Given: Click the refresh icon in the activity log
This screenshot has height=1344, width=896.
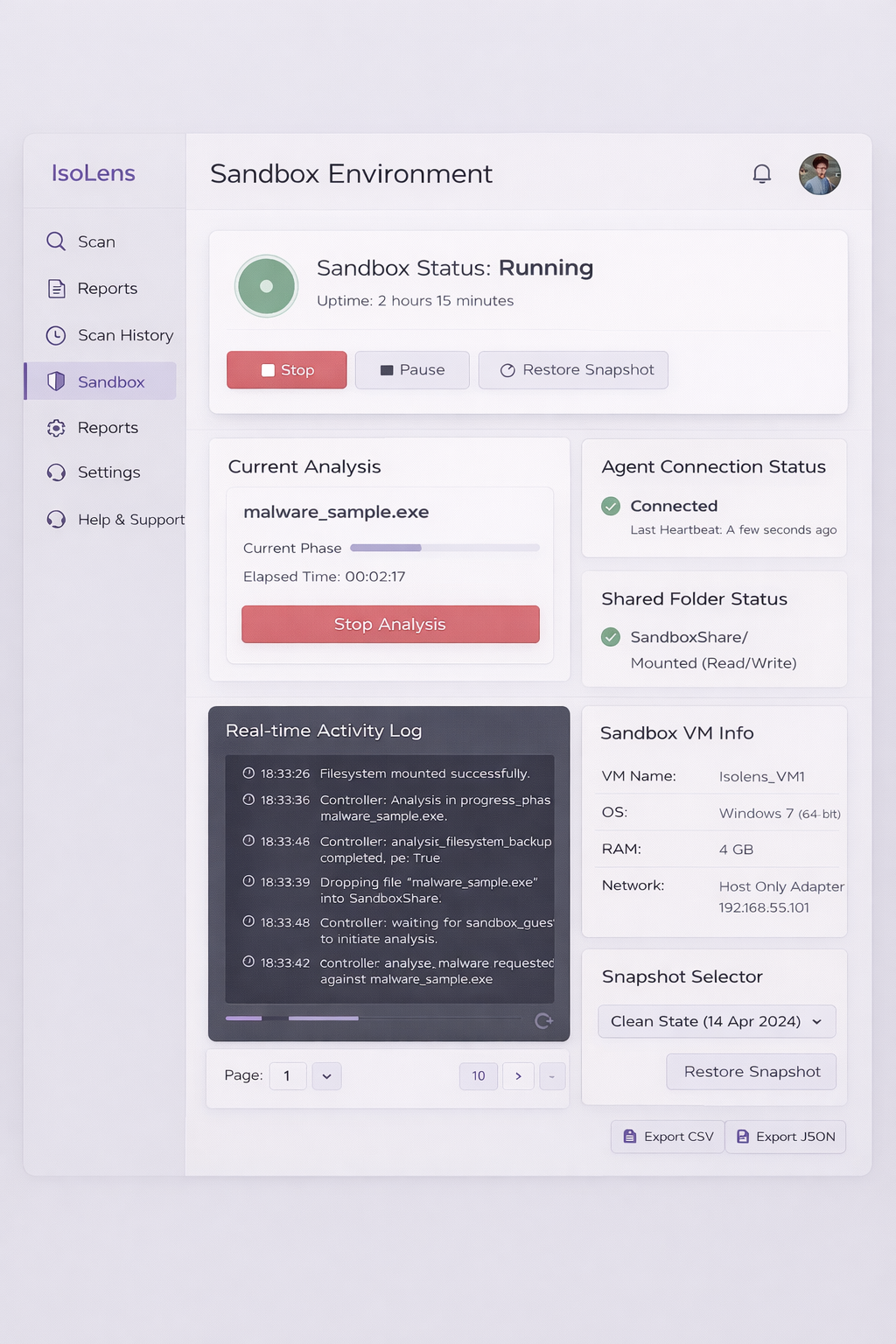Looking at the screenshot, I should pos(544,1020).
